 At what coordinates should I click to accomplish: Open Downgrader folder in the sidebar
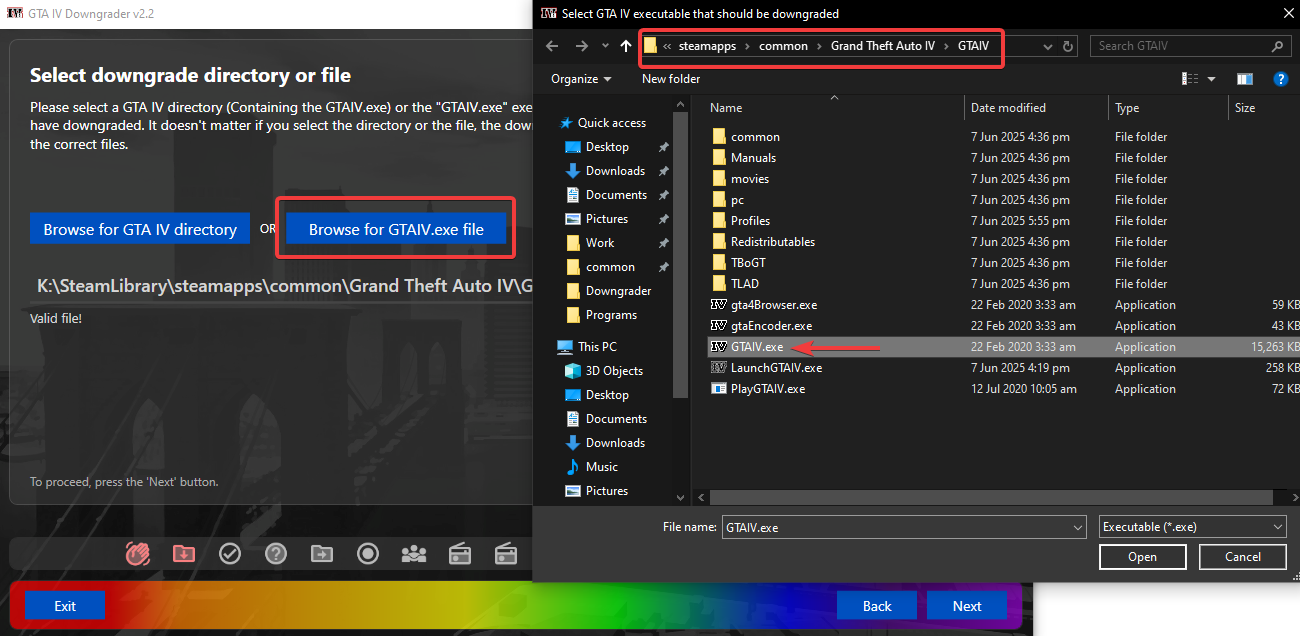618,291
